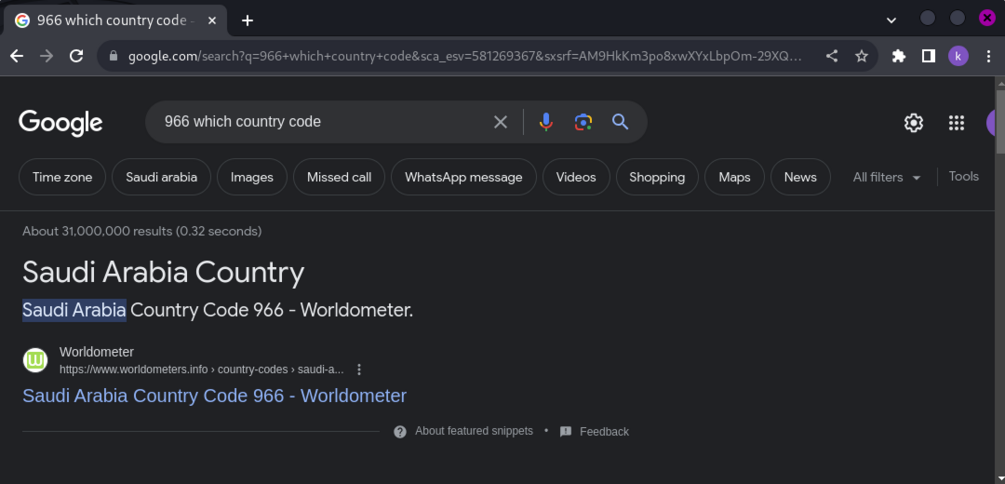Open the Google account avatar at page edge
Viewport: 1005px width, 484px height.
click(x=992, y=122)
